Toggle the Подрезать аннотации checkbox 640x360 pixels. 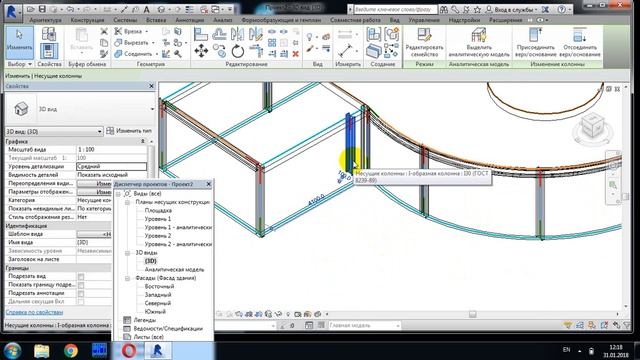(x=81, y=293)
